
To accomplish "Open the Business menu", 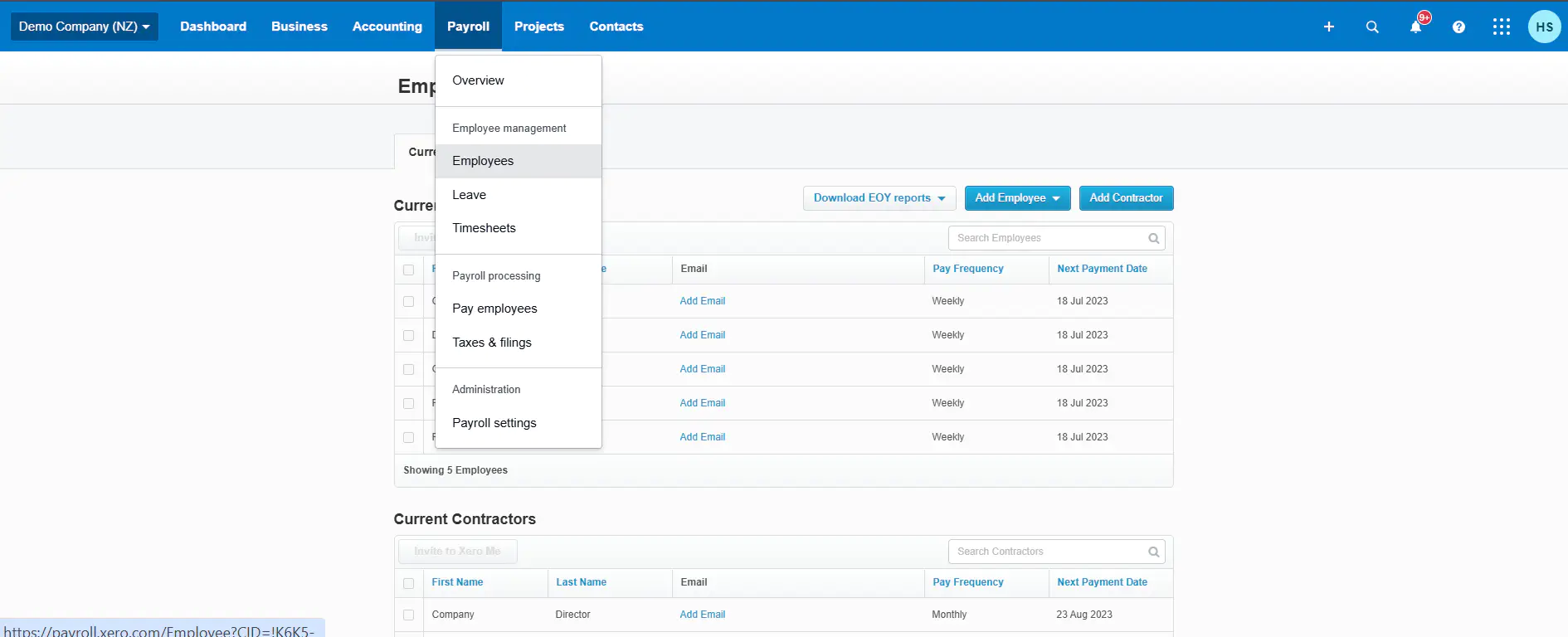I will (x=299, y=27).
